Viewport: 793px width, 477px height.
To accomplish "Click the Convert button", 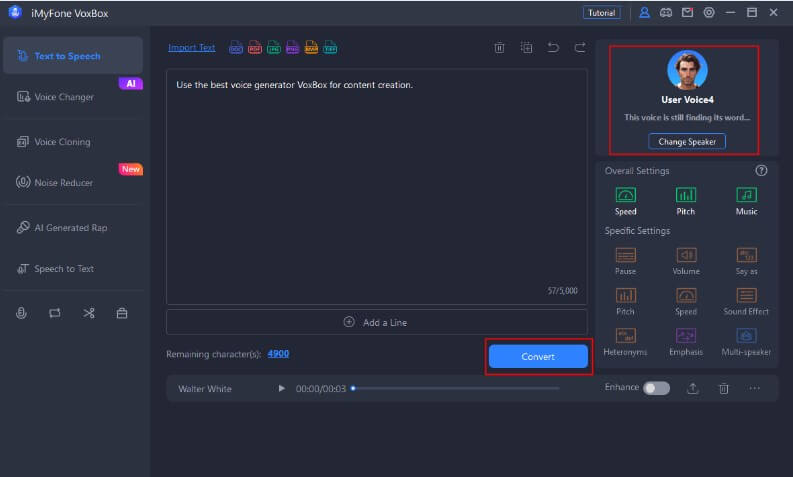I will (538, 357).
